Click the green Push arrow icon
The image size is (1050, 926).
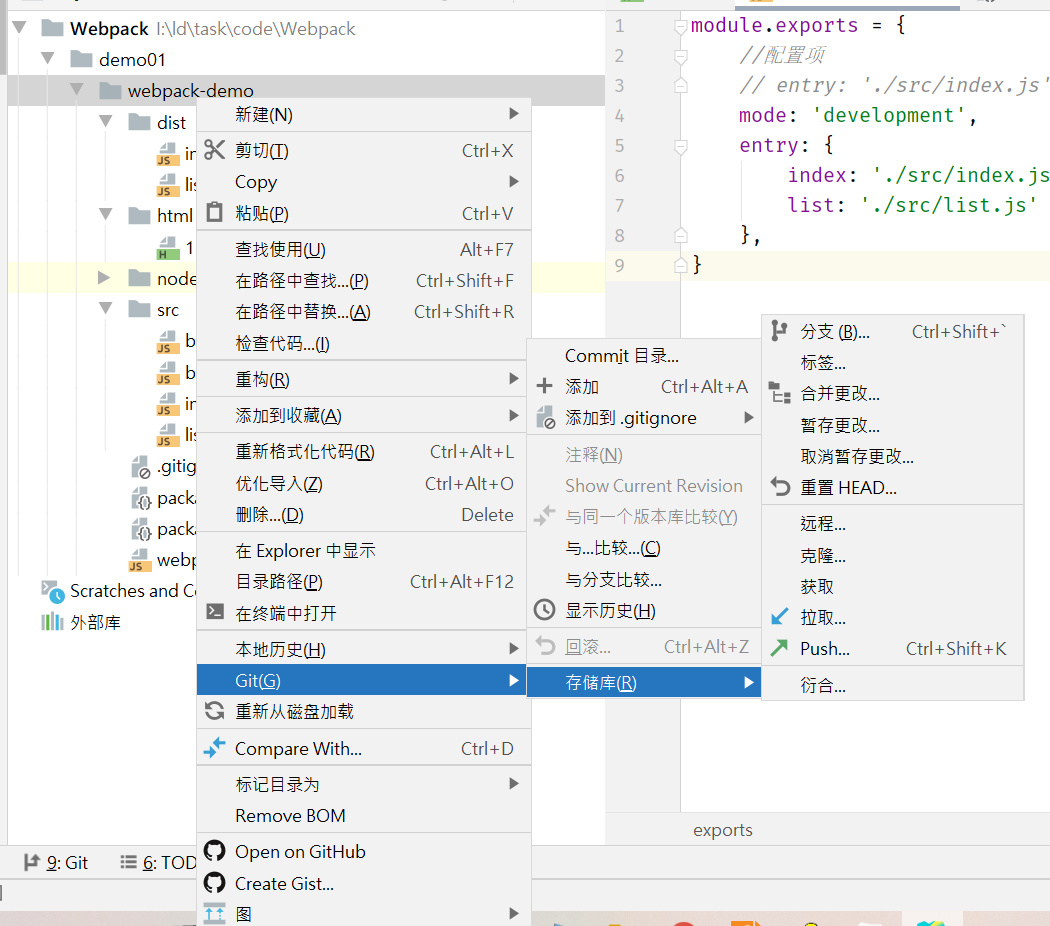pos(779,647)
